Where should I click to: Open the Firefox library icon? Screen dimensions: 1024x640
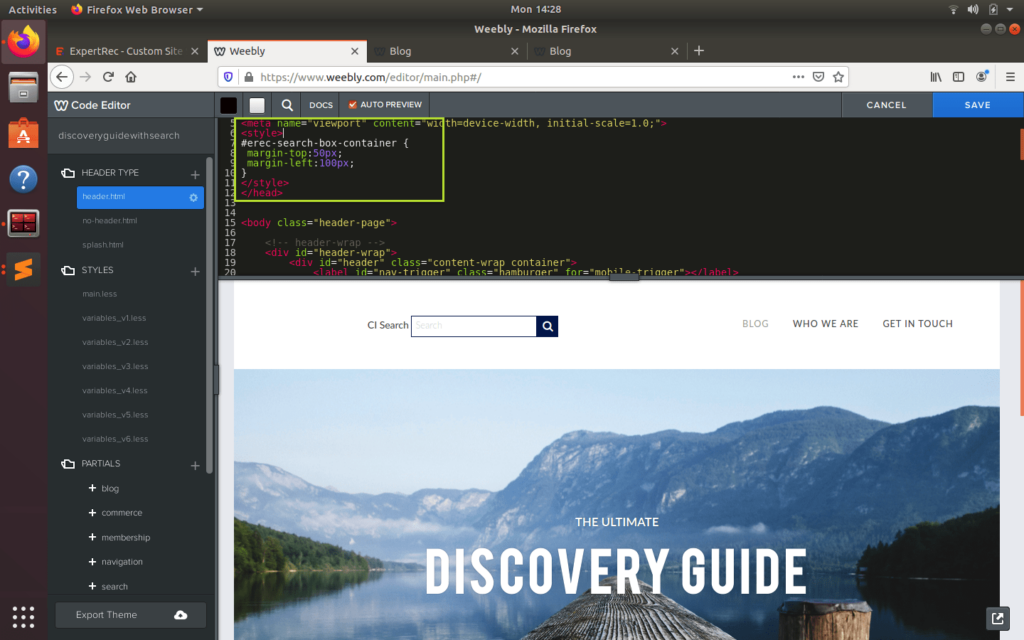934,76
